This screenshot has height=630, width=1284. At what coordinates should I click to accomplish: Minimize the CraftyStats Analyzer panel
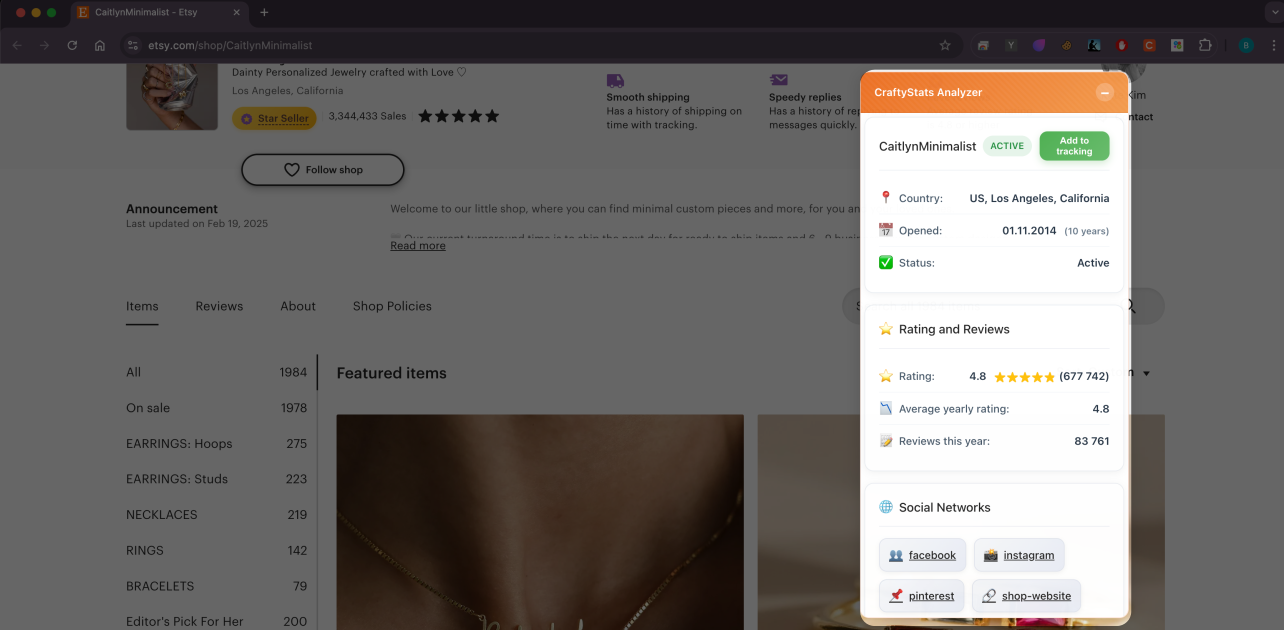pos(1104,92)
